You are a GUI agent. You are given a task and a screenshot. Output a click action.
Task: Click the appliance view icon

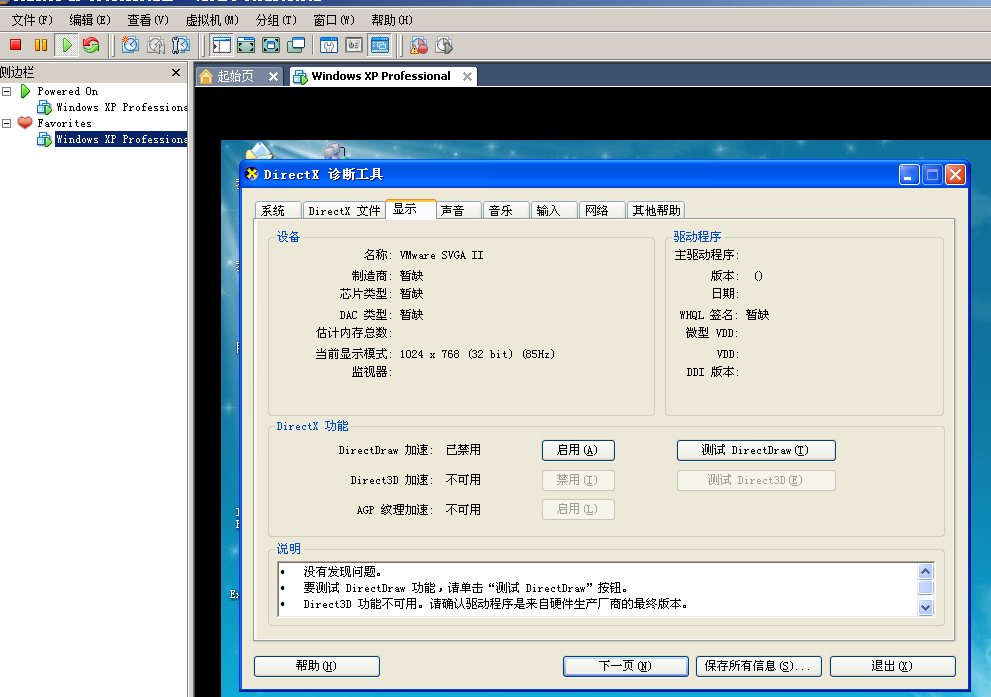(354, 45)
